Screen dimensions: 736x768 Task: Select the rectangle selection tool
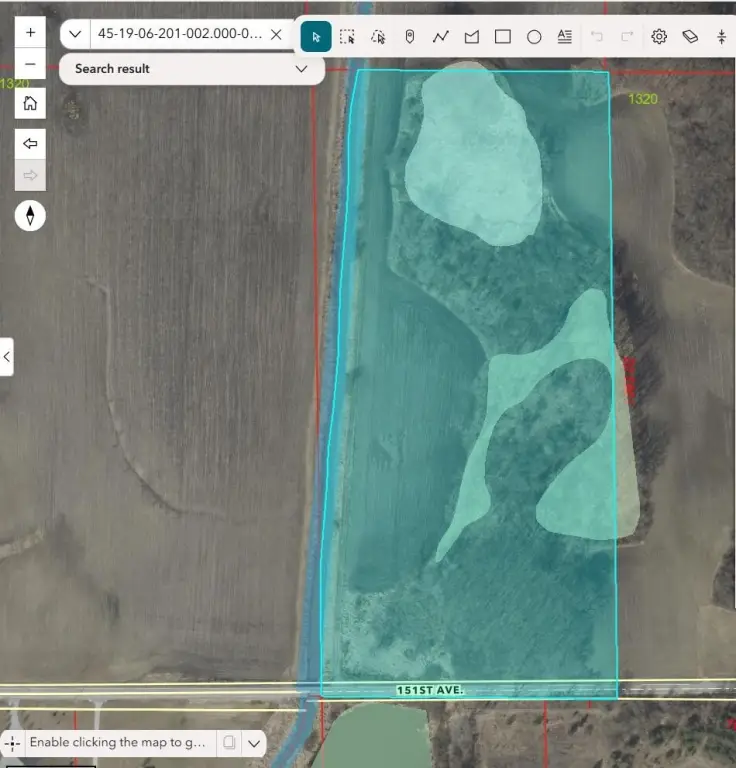pyautogui.click(x=347, y=37)
